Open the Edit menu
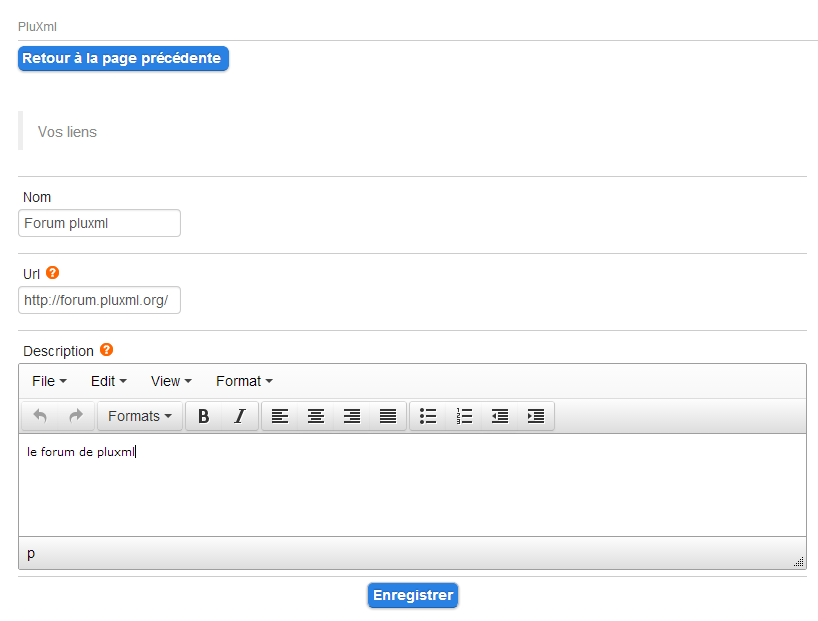Viewport: 818px width, 621px height. pos(109,381)
